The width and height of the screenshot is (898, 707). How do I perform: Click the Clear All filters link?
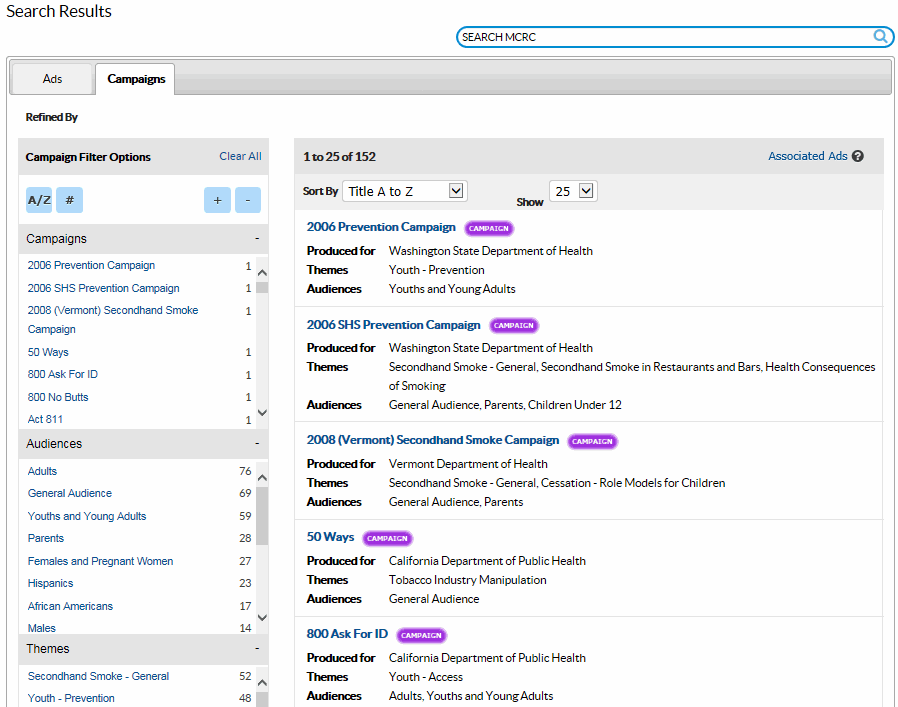pos(240,157)
